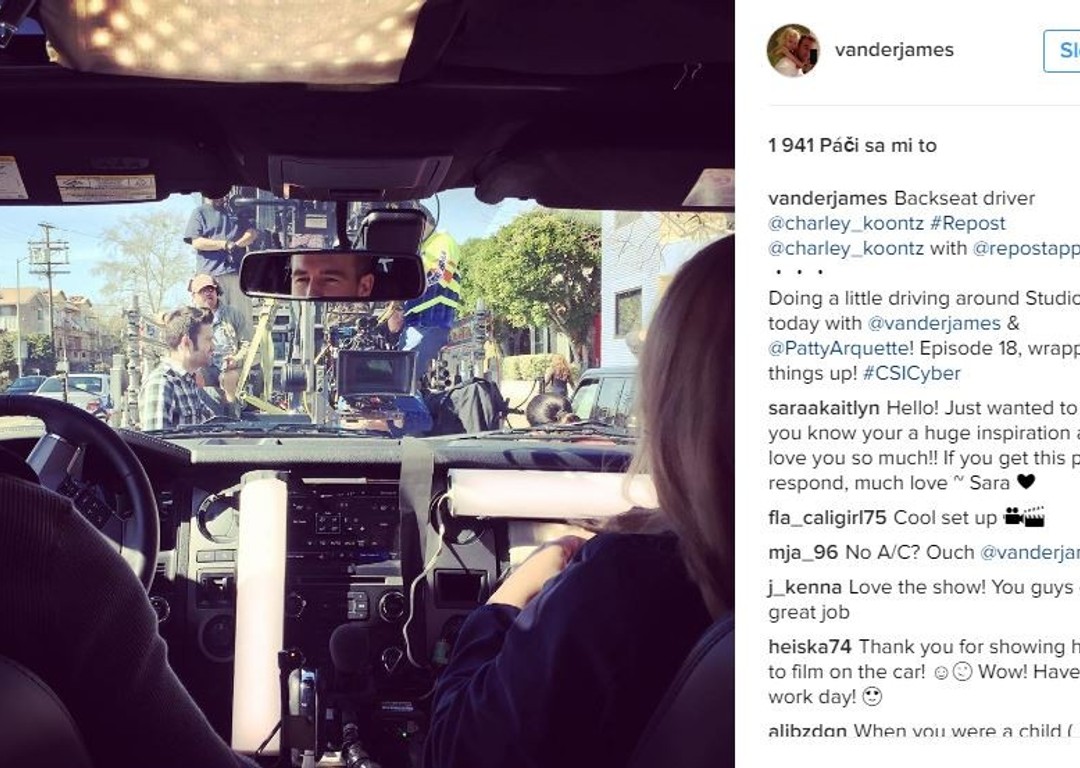Screen dimensions: 1080x768
Task: View the 1 941 likes count
Action: (x=852, y=145)
